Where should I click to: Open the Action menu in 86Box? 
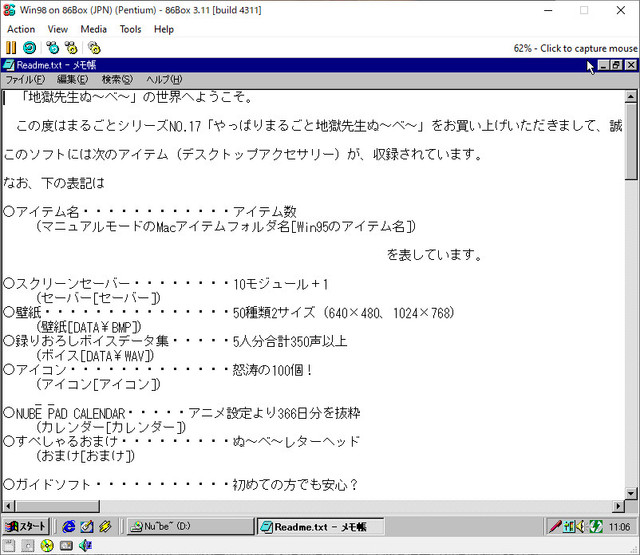pyautogui.click(x=21, y=29)
